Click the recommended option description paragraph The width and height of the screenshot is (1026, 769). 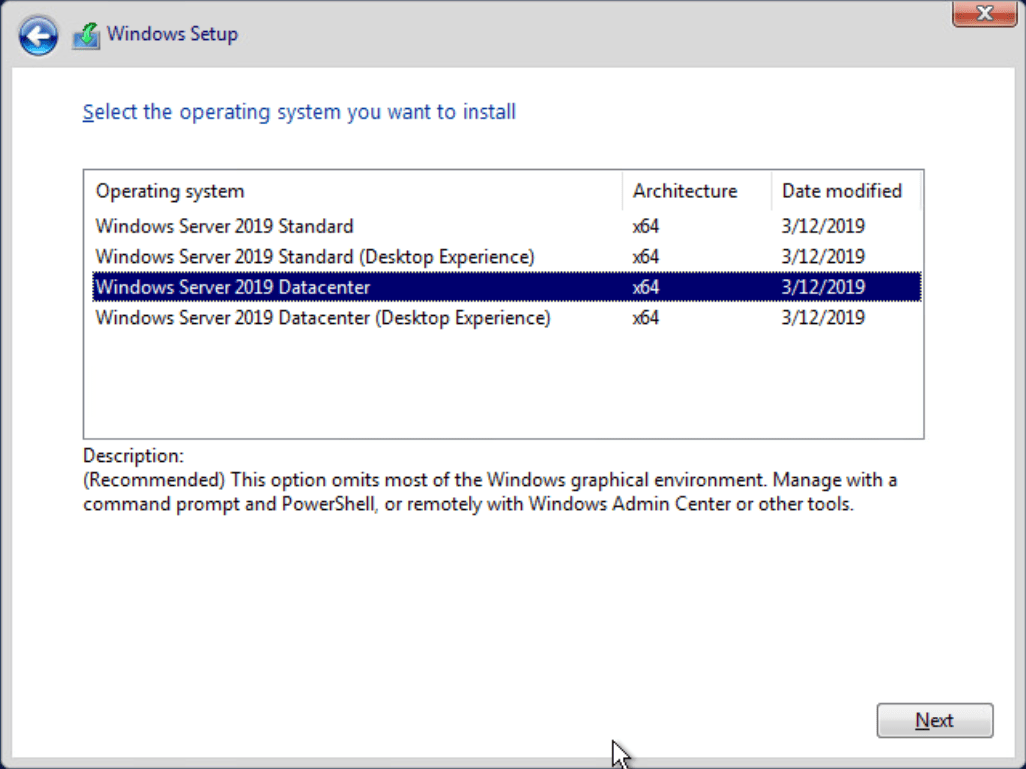point(490,492)
